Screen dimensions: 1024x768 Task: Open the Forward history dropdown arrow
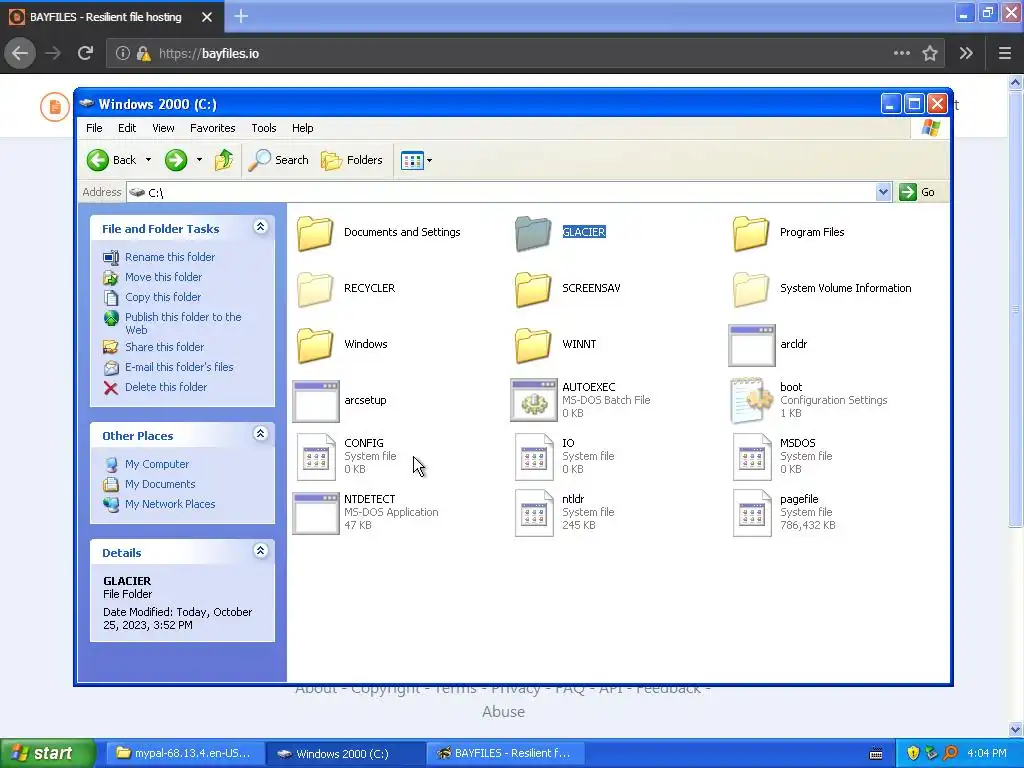(x=199, y=160)
